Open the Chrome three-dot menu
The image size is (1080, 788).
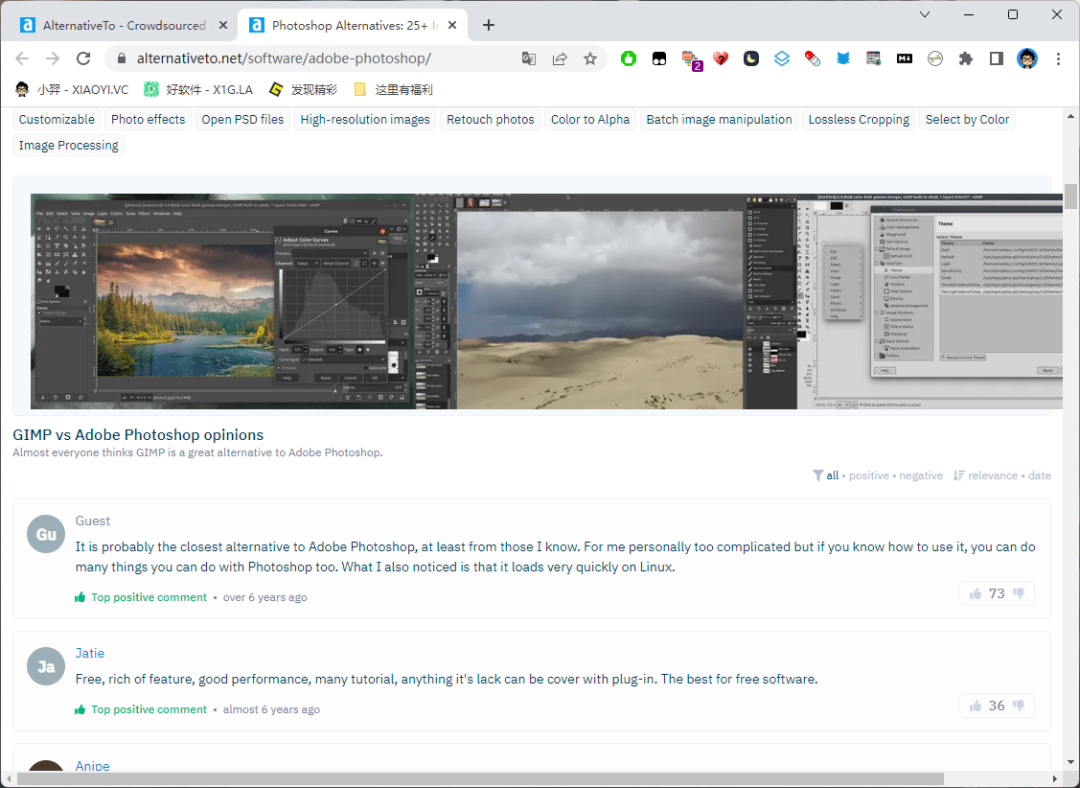tap(1058, 59)
